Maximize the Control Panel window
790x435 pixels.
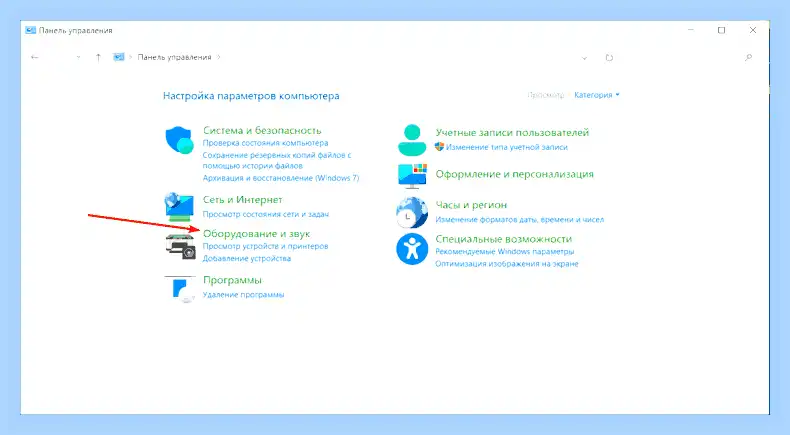[721, 30]
